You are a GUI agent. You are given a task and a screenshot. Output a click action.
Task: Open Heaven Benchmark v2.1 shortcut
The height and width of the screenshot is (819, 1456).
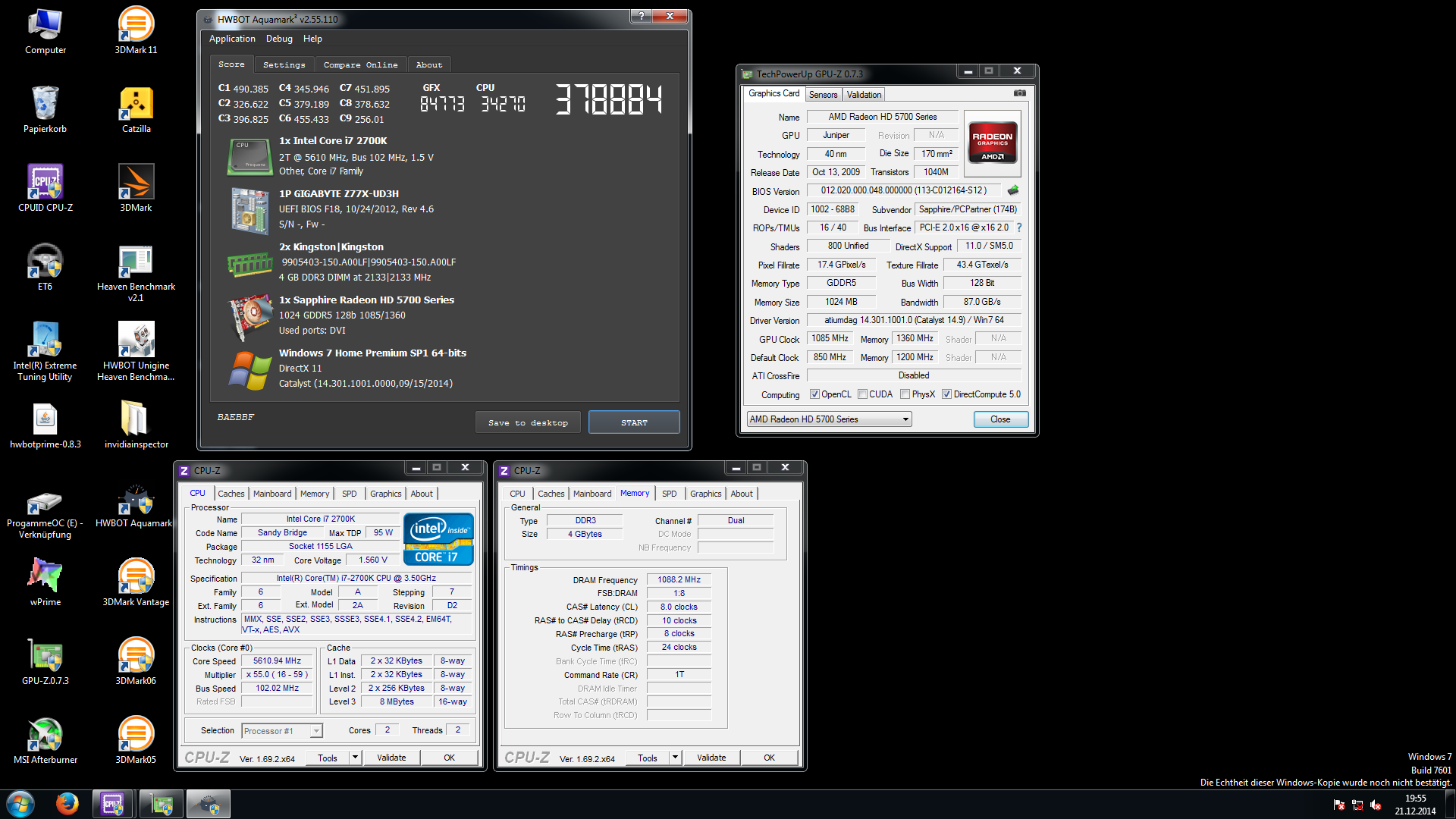136,273
